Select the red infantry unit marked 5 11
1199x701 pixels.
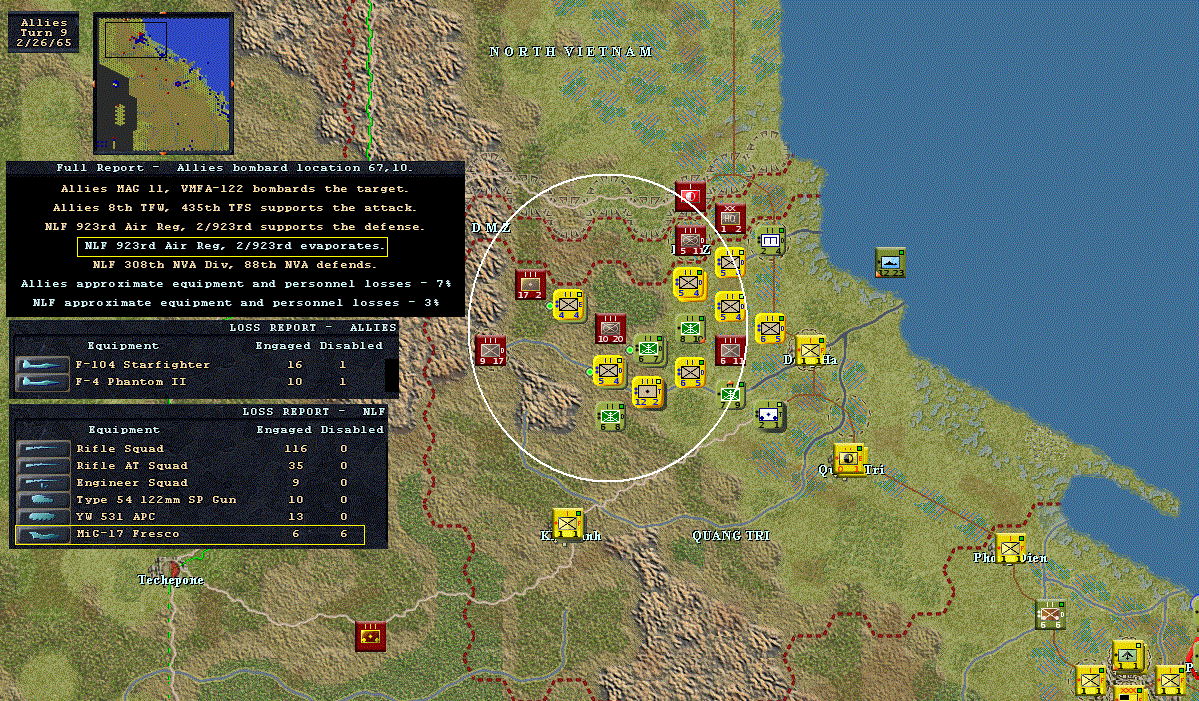pos(690,241)
